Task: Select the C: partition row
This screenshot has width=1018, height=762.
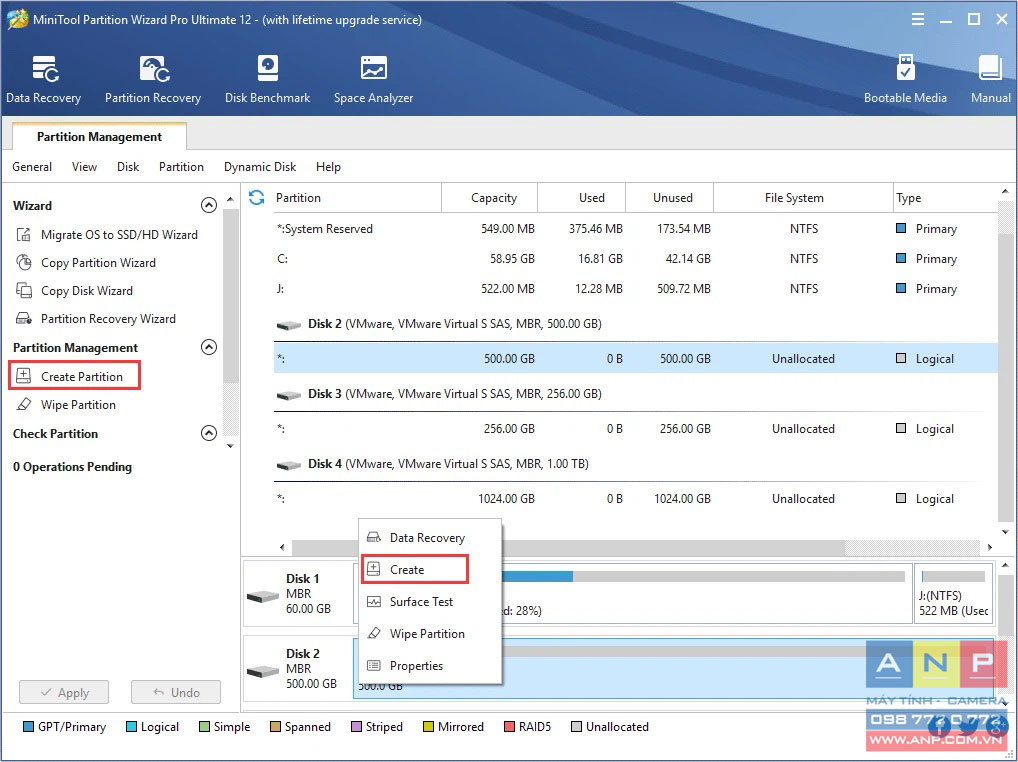Action: (x=635, y=258)
